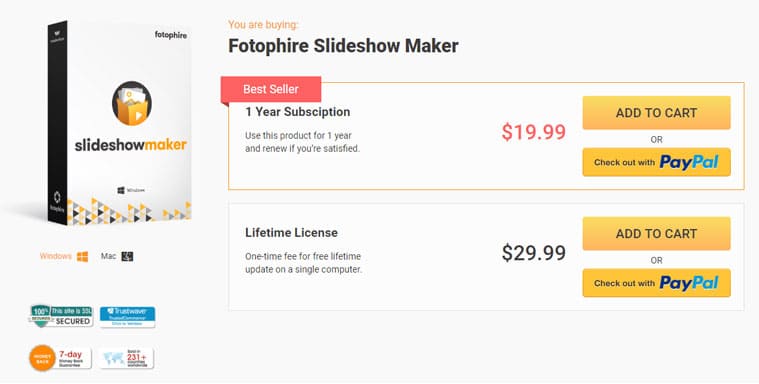
Task: Click the Best Seller ribbon tag
Action: 271,90
